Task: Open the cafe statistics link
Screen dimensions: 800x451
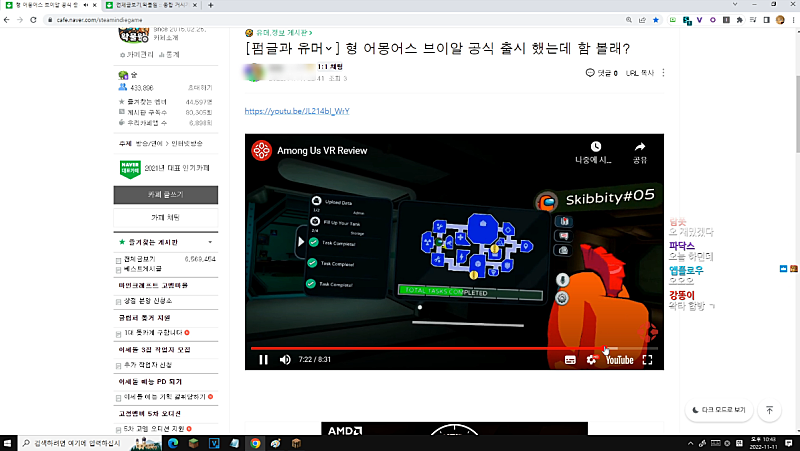Action: 169,55
